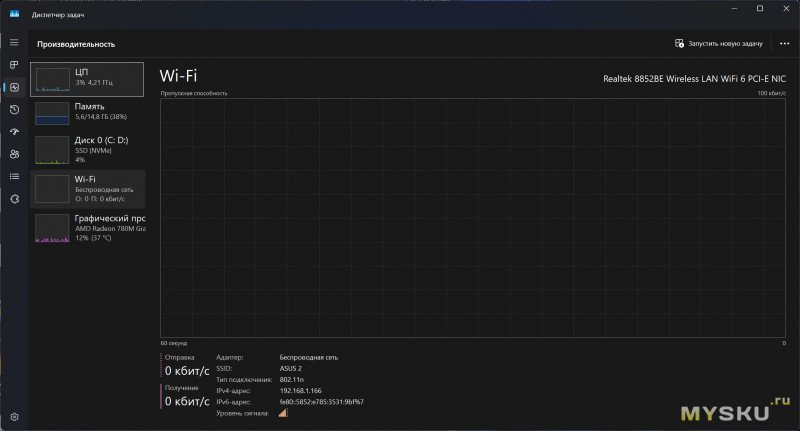
Task: Open the Users page icon
Action: point(14,154)
